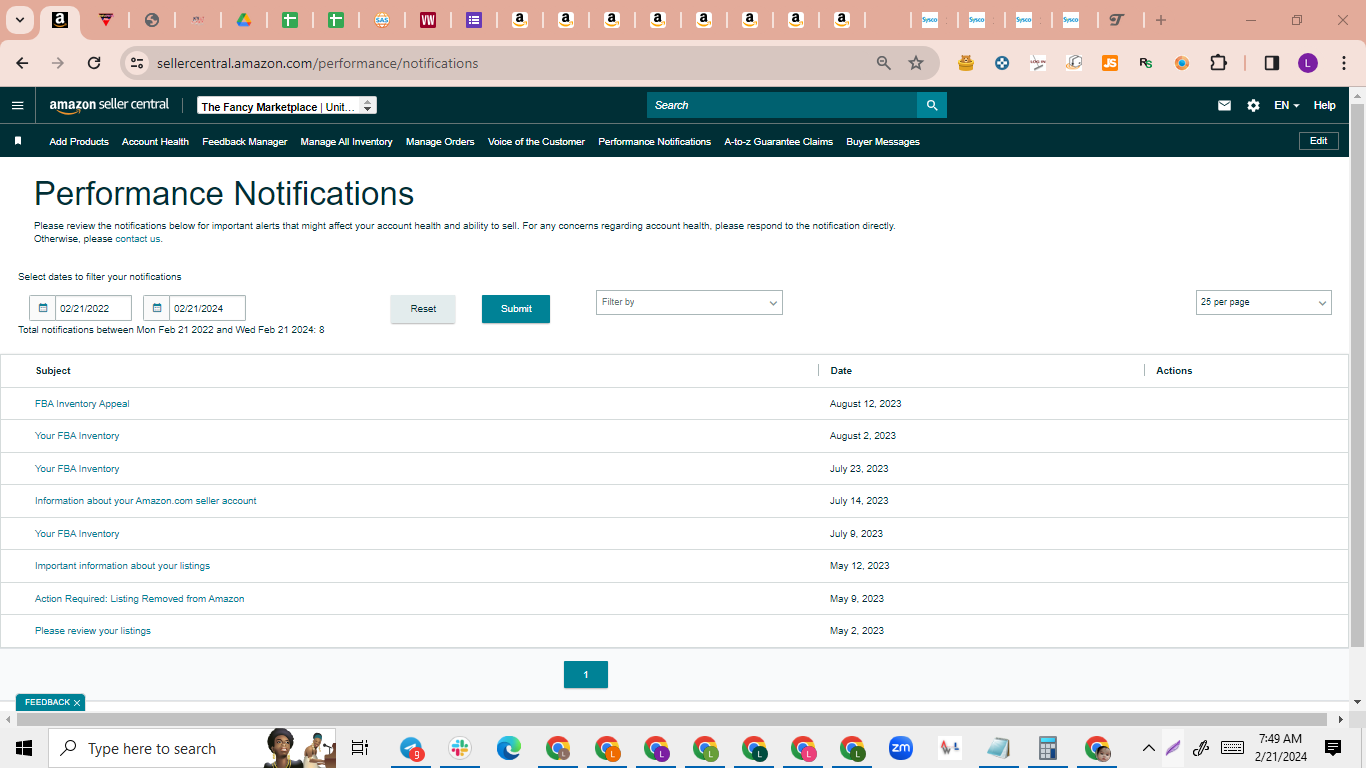Reset the date filter
The width and height of the screenshot is (1366, 768).
coord(423,309)
